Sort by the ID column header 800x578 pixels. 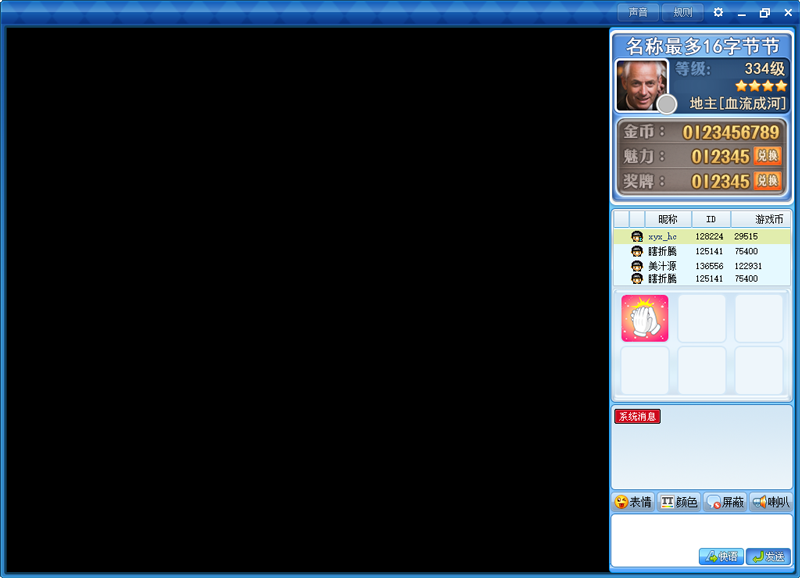pyautogui.click(x=711, y=219)
